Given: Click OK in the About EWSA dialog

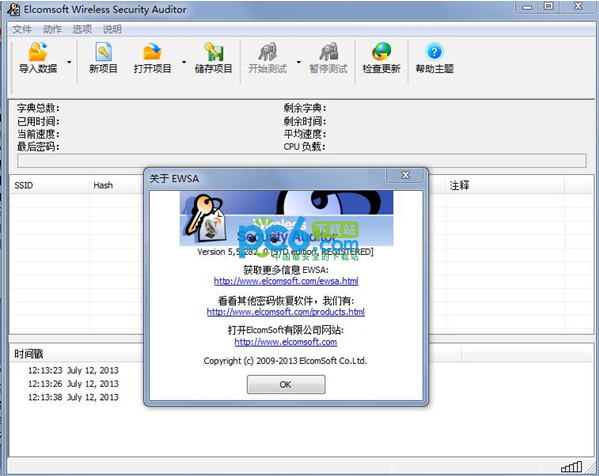Looking at the screenshot, I should (286, 384).
